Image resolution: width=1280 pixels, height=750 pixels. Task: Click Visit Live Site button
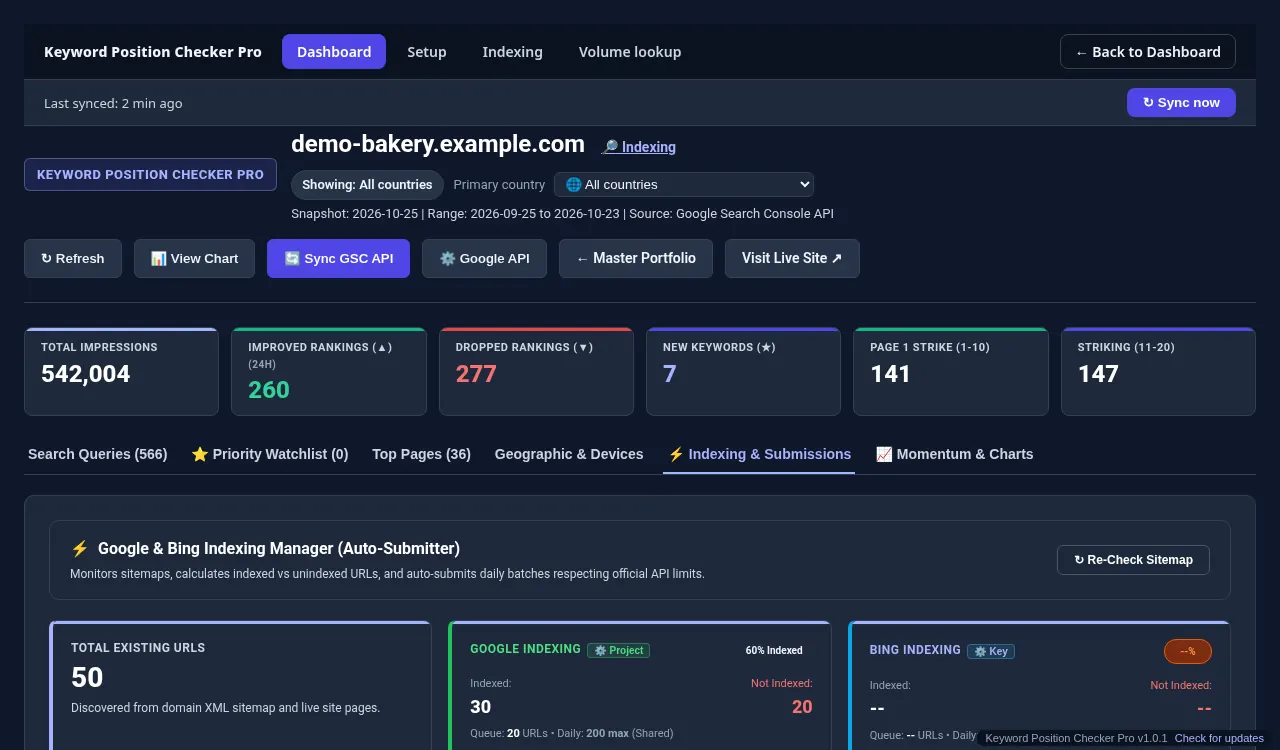click(x=792, y=258)
